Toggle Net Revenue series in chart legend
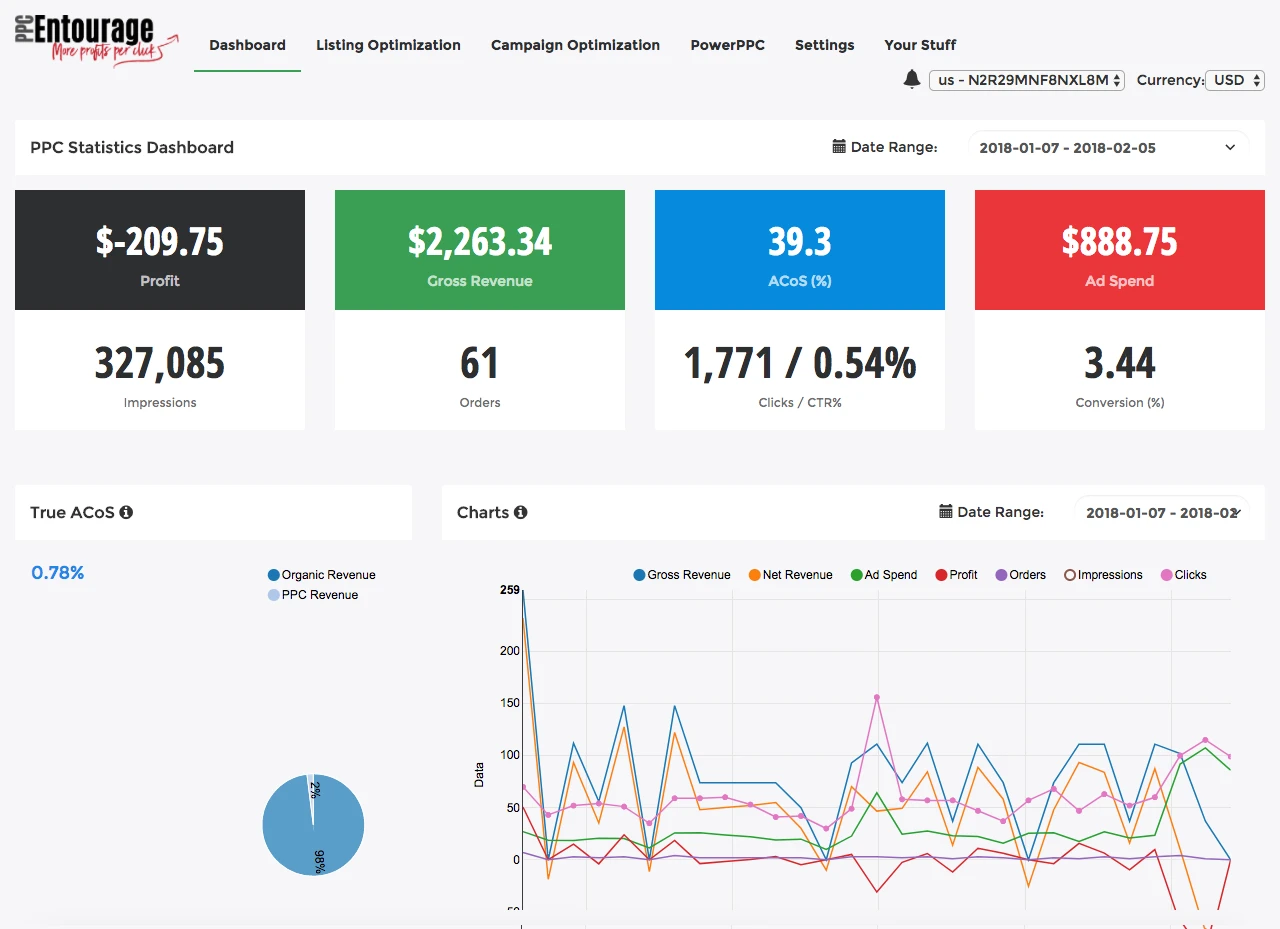 point(790,575)
